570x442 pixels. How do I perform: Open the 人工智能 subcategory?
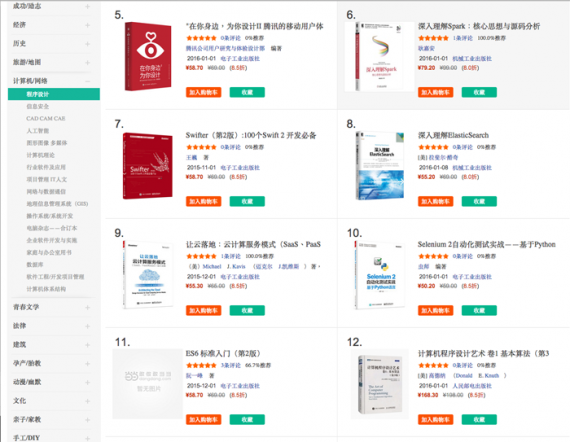[x=37, y=131]
